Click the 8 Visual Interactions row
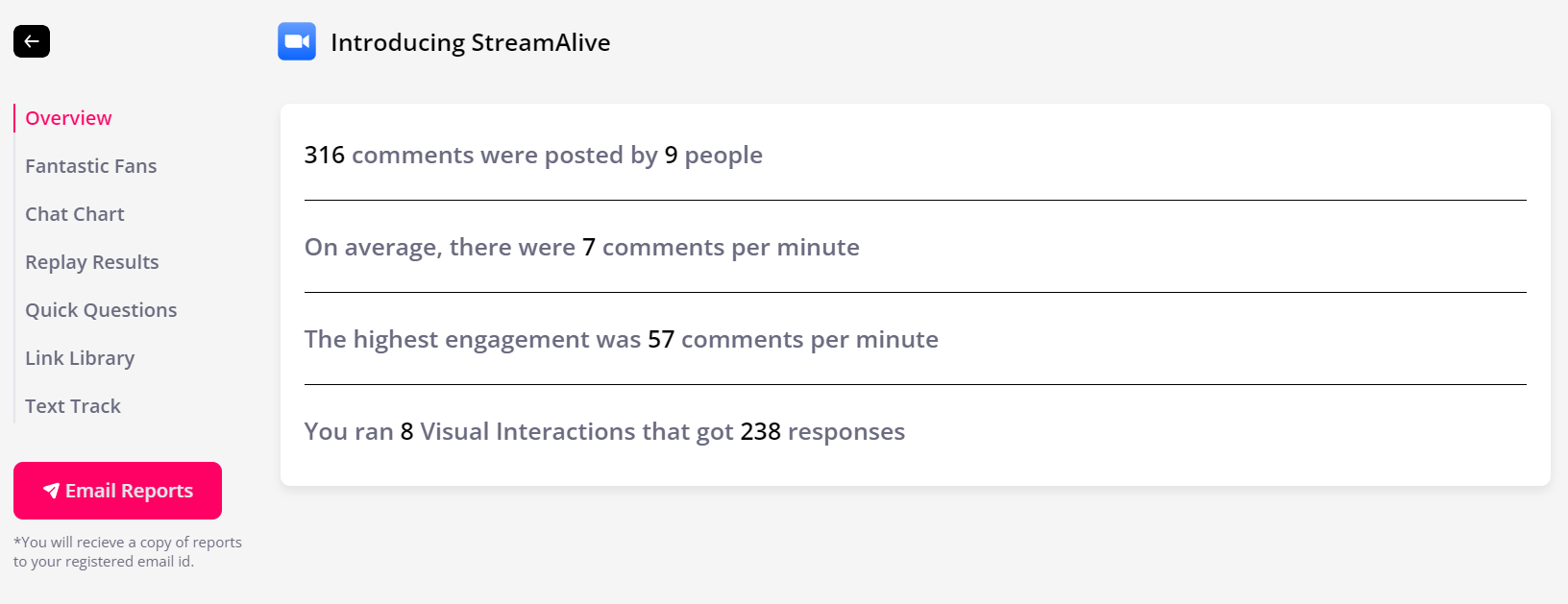This screenshot has height=604, width=1568. pyautogui.click(x=915, y=431)
